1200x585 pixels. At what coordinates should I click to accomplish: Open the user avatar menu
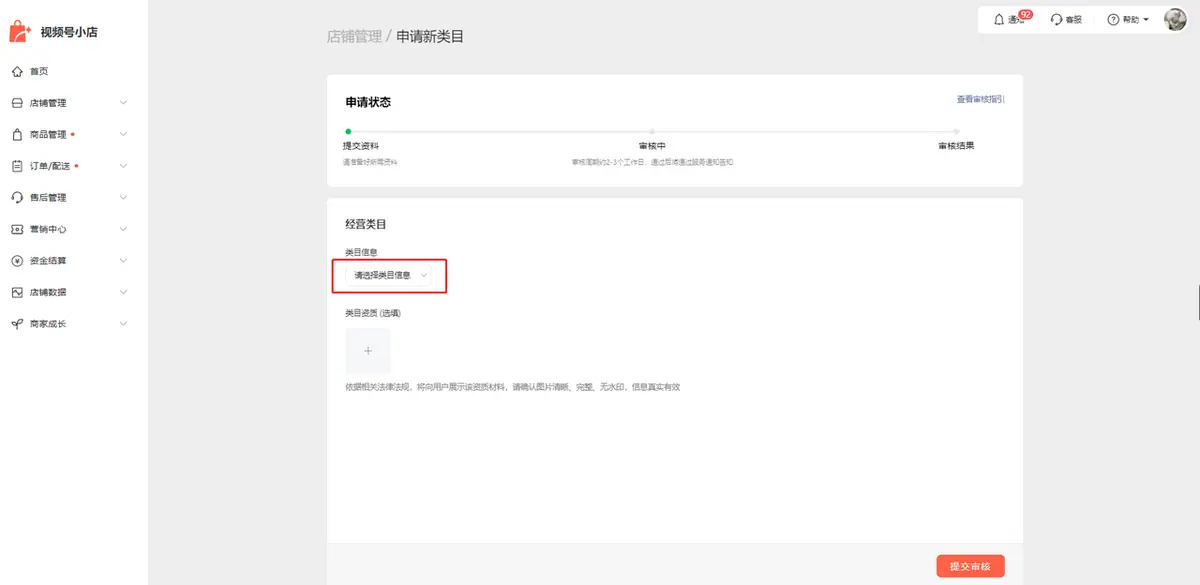(1175, 19)
